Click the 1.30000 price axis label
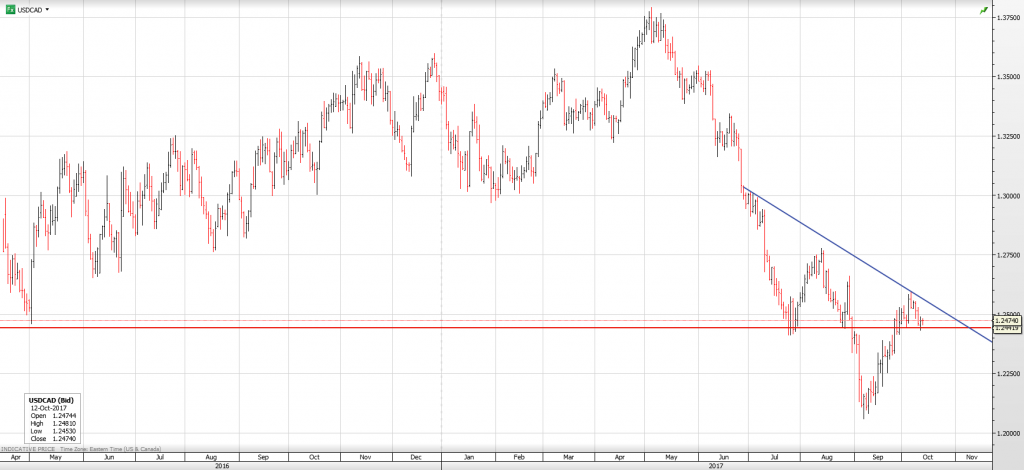Viewport: 1024px width, 470px height. click(1008, 195)
